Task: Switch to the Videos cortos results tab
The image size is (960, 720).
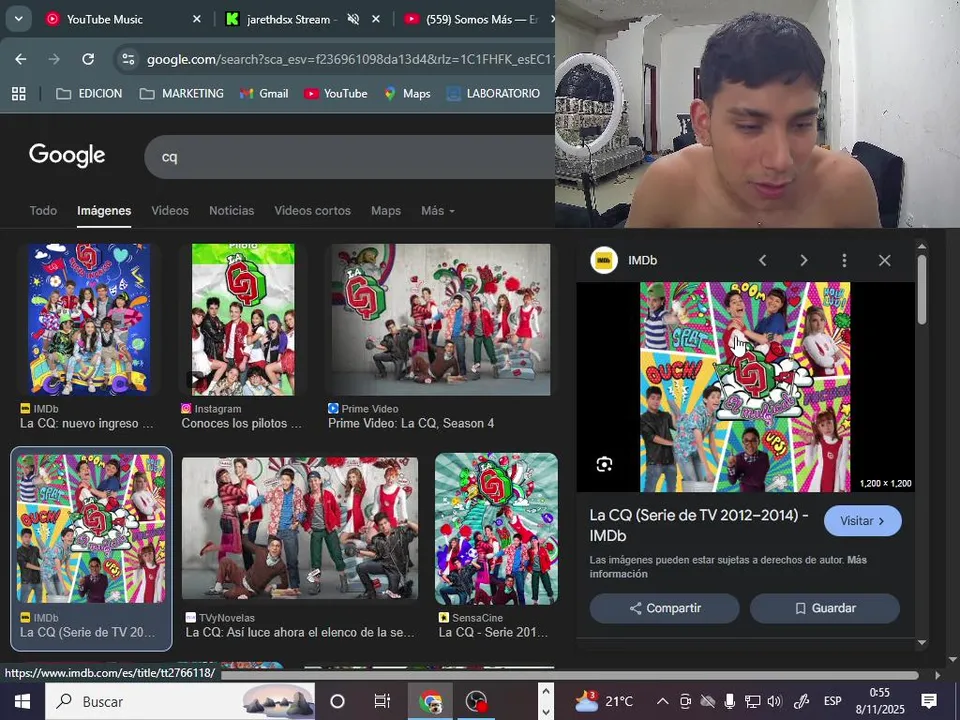Action: 312,211
